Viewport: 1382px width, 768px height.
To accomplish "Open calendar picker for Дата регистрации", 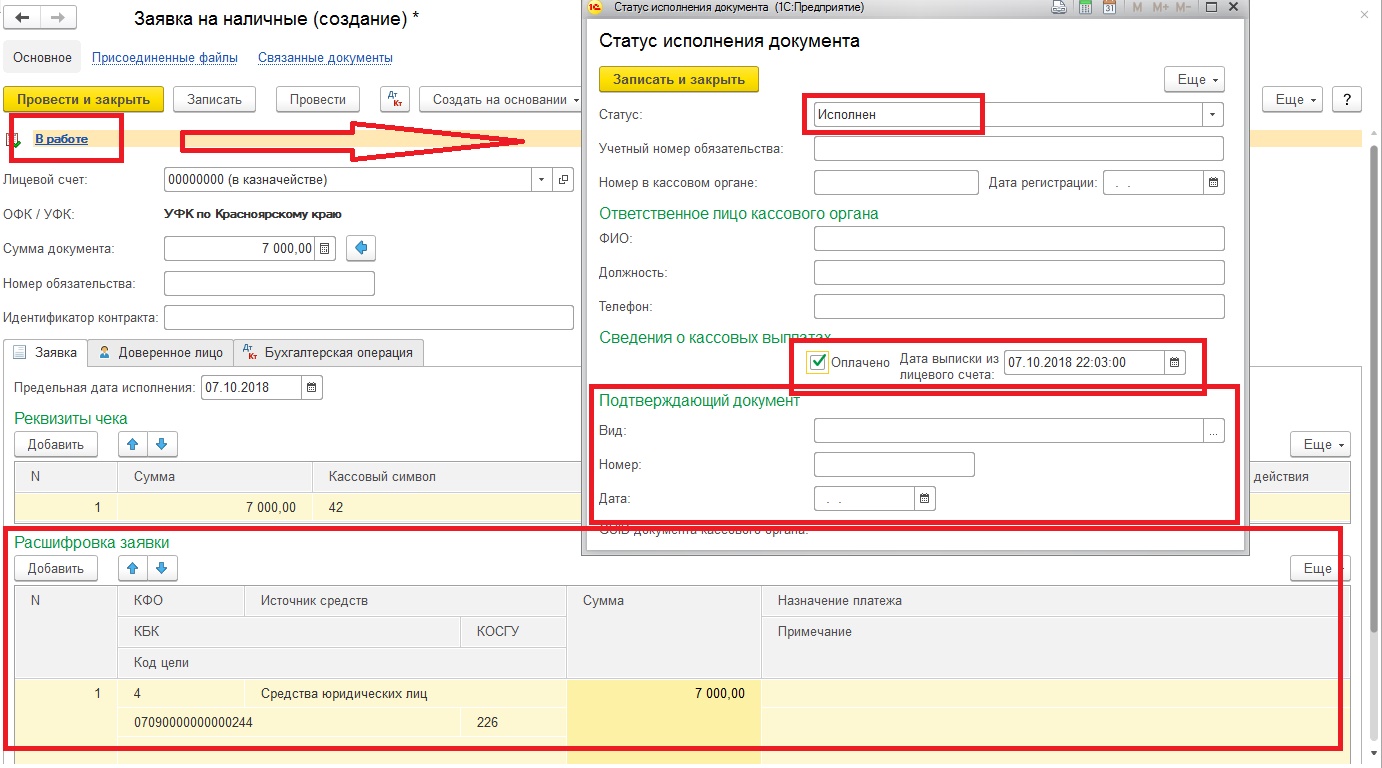I will click(1214, 182).
